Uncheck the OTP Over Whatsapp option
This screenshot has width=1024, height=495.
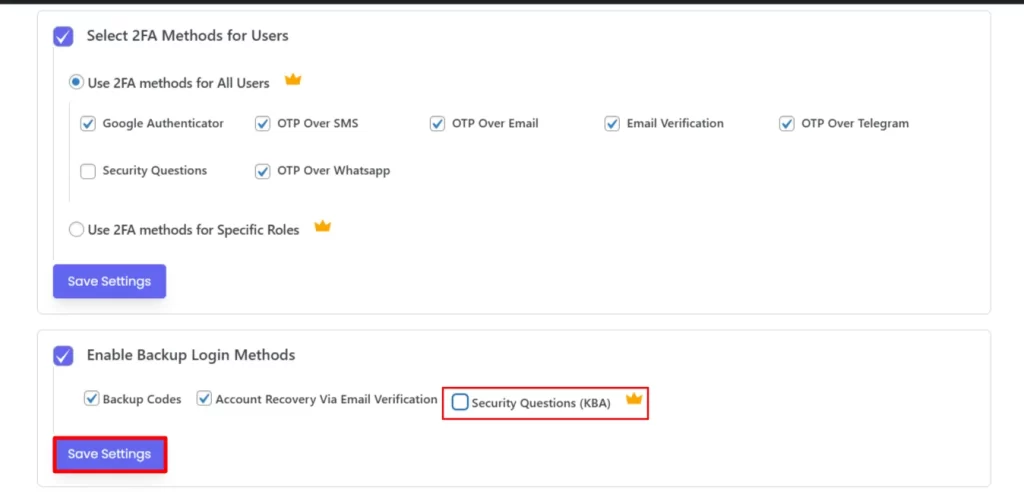[x=263, y=171]
